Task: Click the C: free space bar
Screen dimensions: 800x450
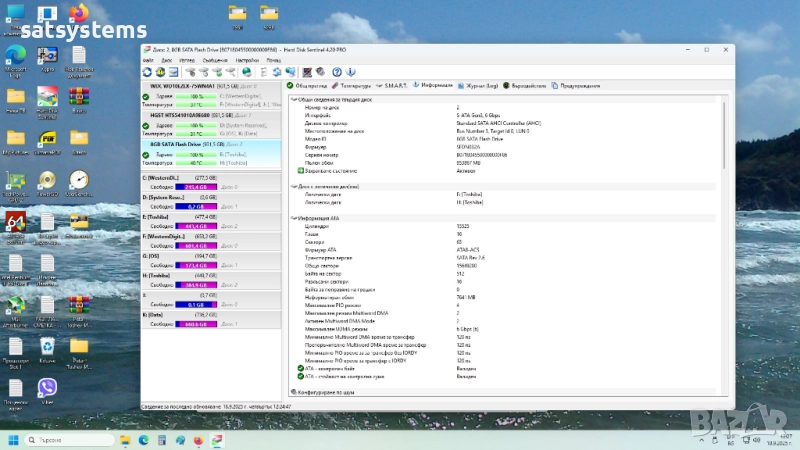Action: click(195, 186)
